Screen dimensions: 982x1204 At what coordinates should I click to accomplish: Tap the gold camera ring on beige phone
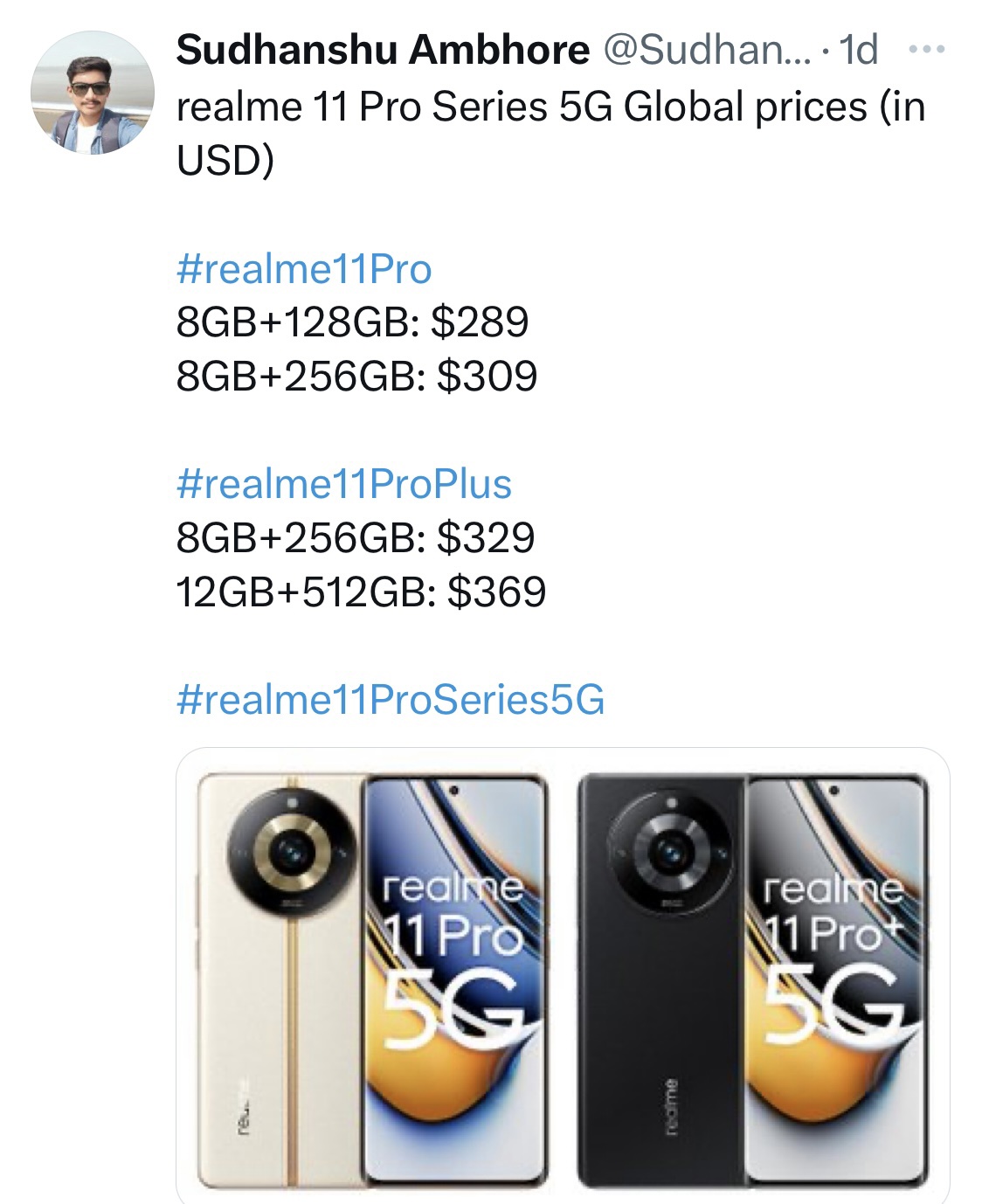(x=292, y=848)
